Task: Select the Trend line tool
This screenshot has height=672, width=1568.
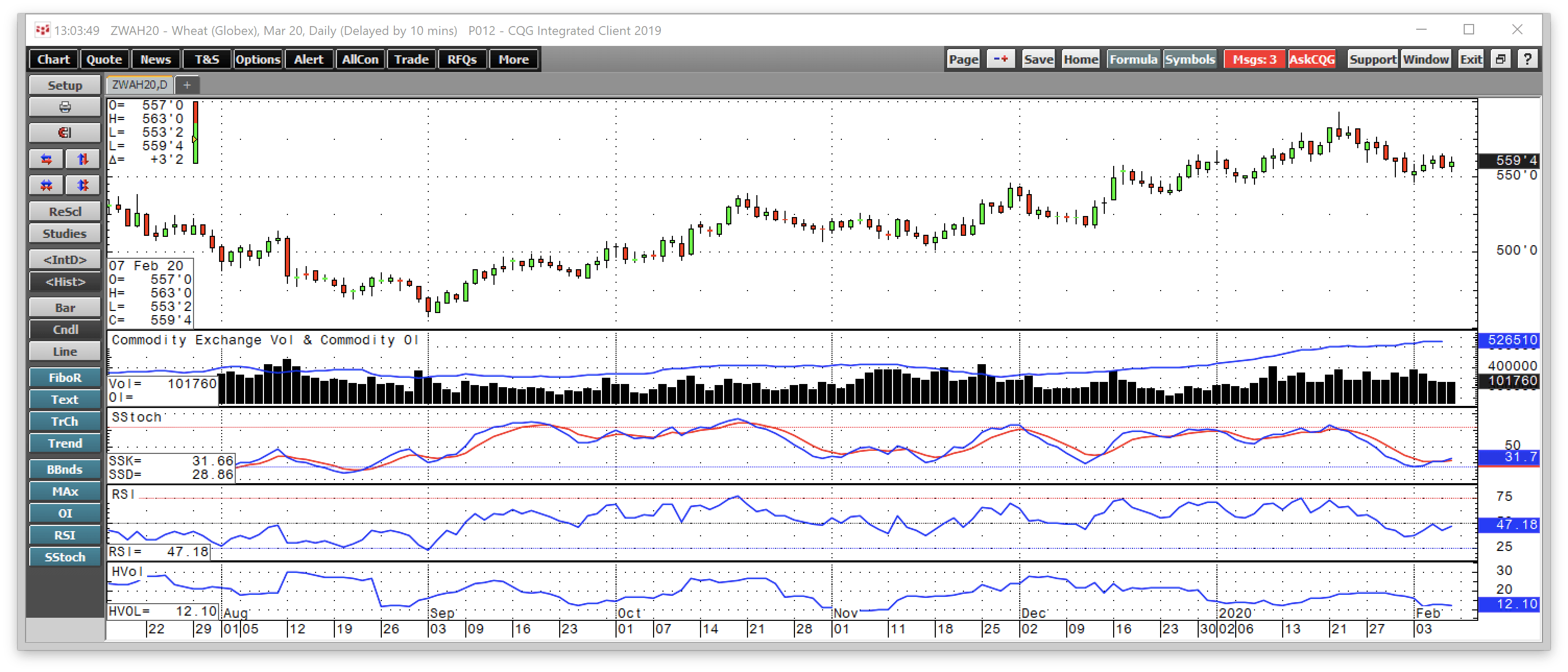Action: [x=65, y=443]
